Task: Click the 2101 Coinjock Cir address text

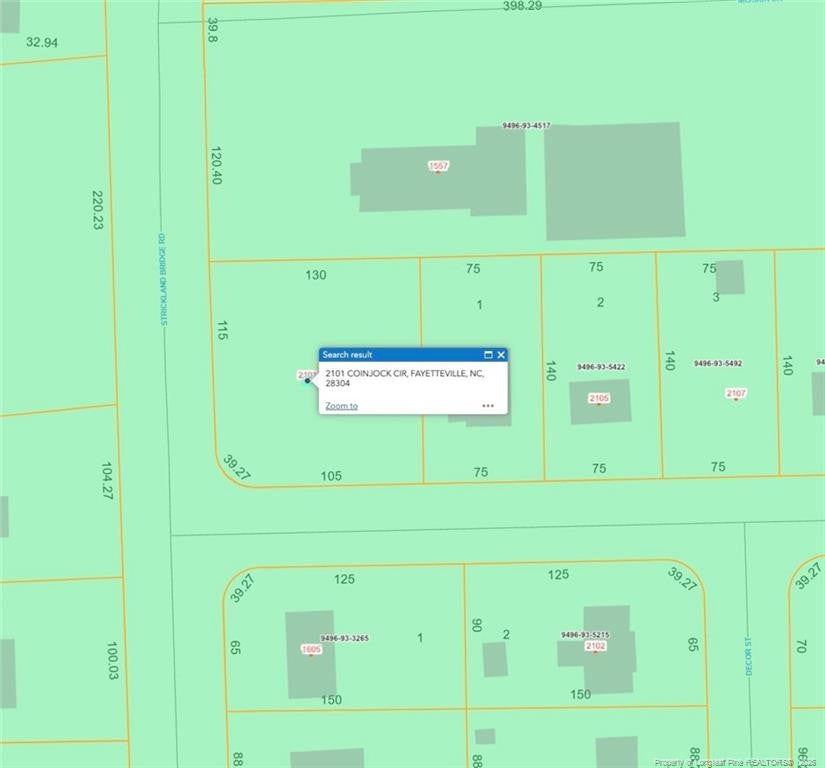Action: point(405,378)
